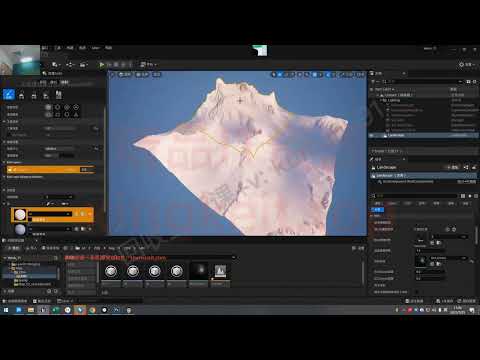Click Save All in the Content Browser toolbar
Screen dimensions: 480x360
click(51, 248)
